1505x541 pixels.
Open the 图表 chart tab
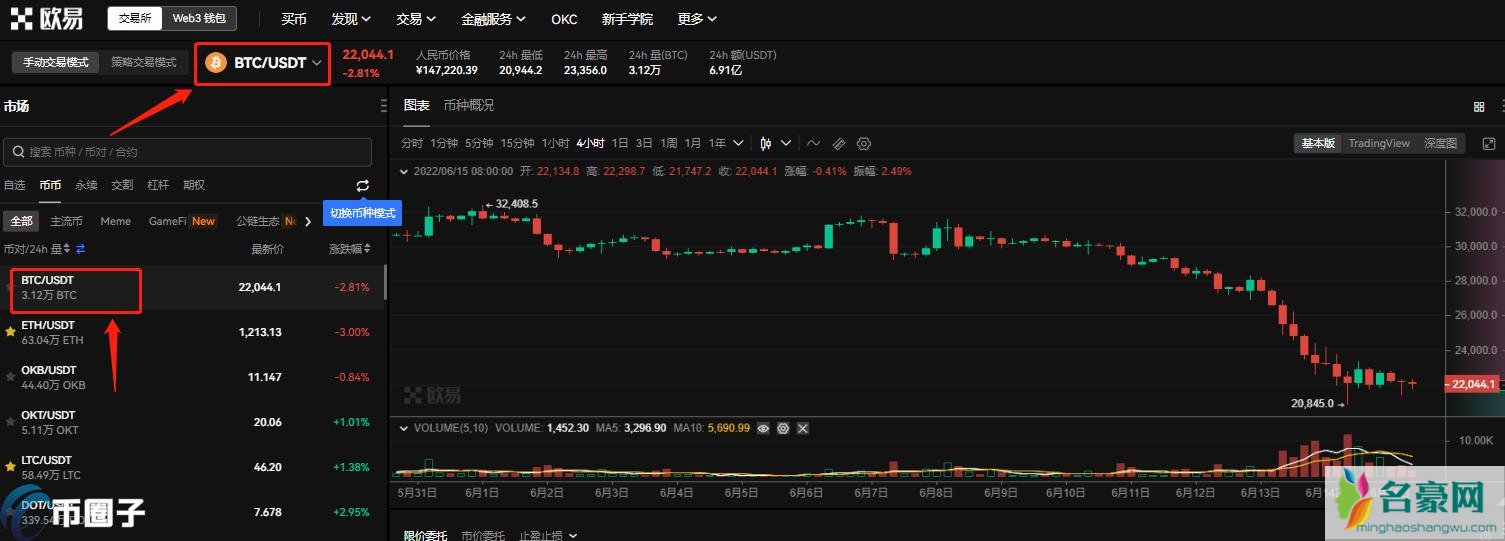(416, 105)
